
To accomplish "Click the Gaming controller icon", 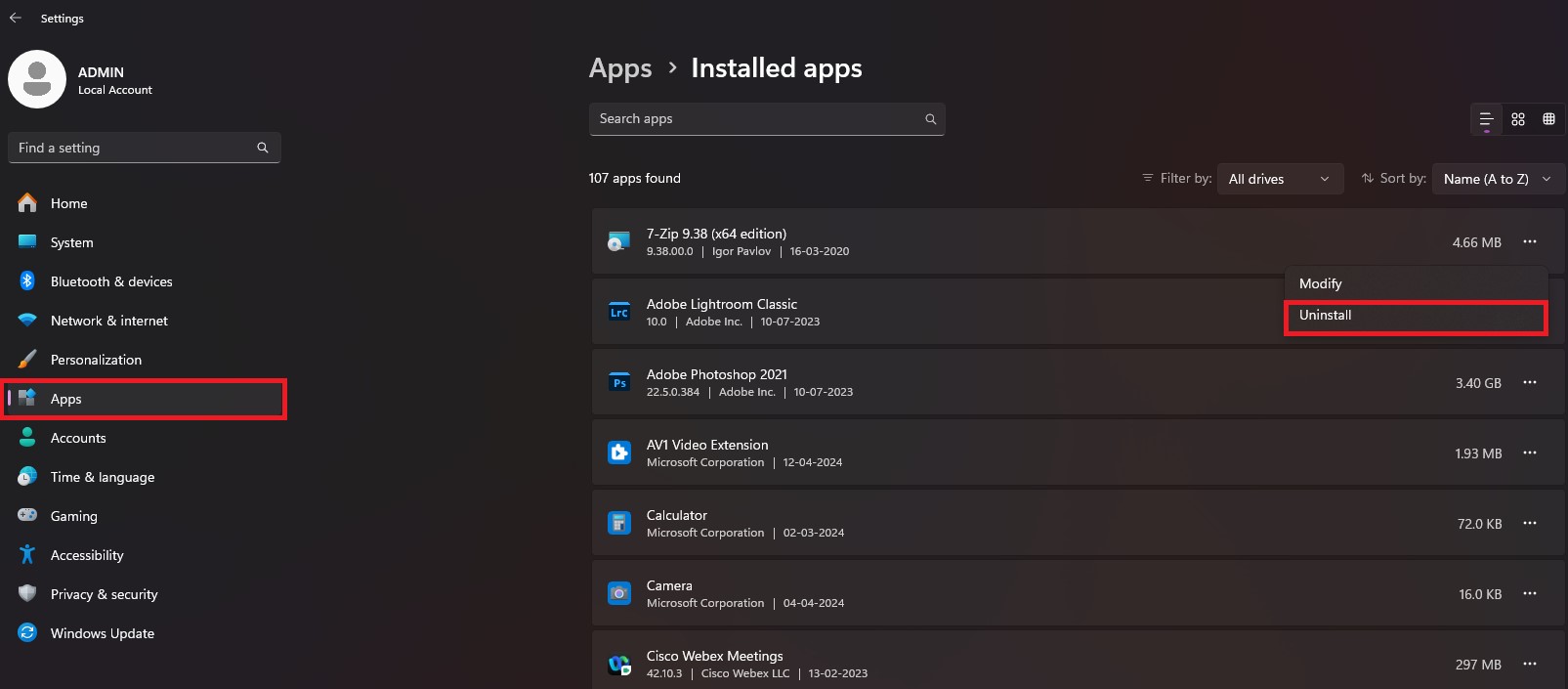I will click(x=27, y=515).
